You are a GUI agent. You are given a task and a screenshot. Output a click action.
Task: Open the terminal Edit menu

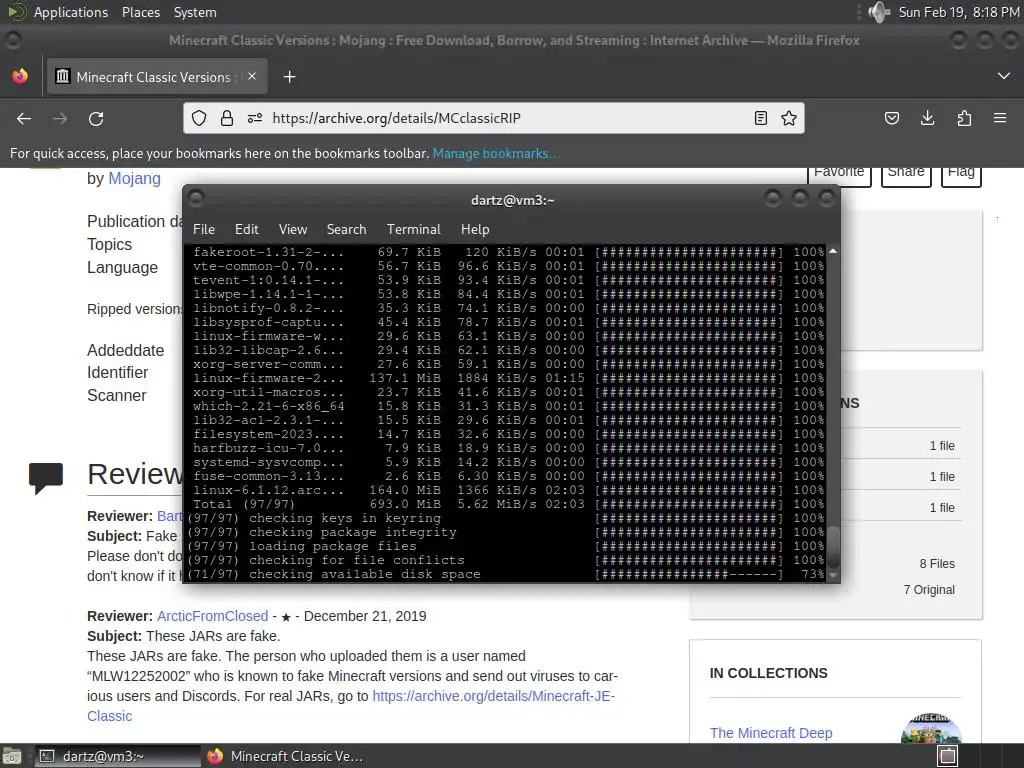247,229
